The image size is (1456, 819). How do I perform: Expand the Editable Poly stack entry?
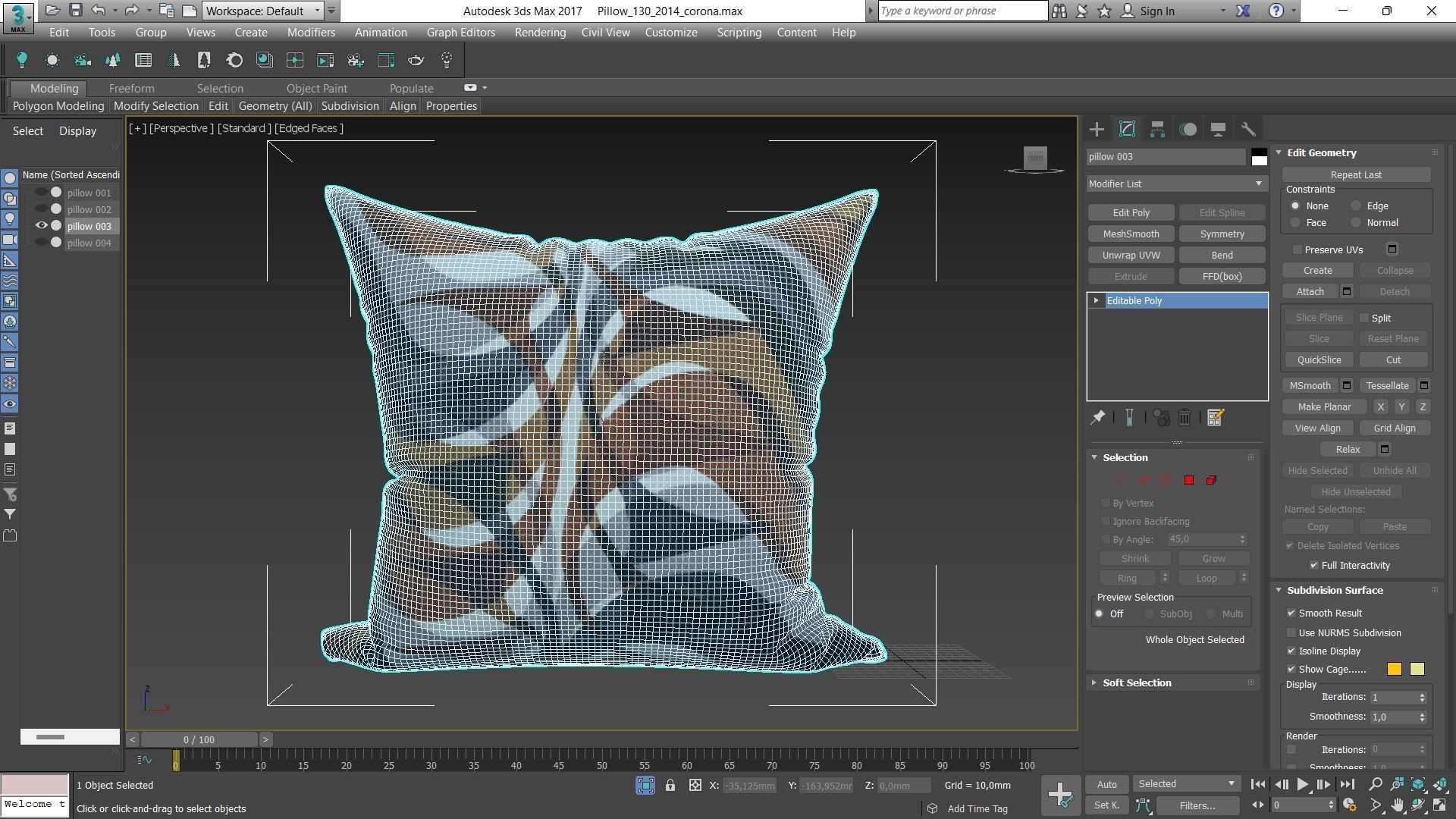point(1097,301)
